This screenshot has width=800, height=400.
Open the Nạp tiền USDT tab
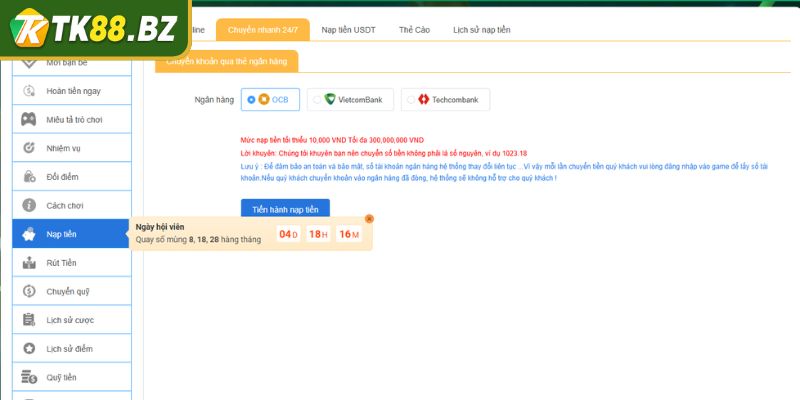click(x=349, y=30)
